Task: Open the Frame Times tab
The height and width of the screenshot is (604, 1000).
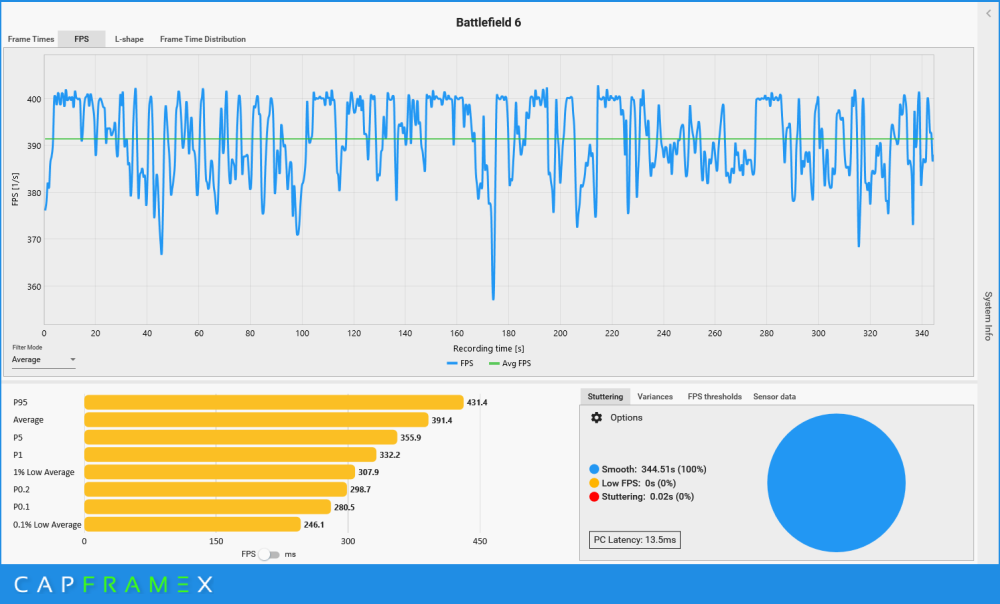Action: [31, 39]
